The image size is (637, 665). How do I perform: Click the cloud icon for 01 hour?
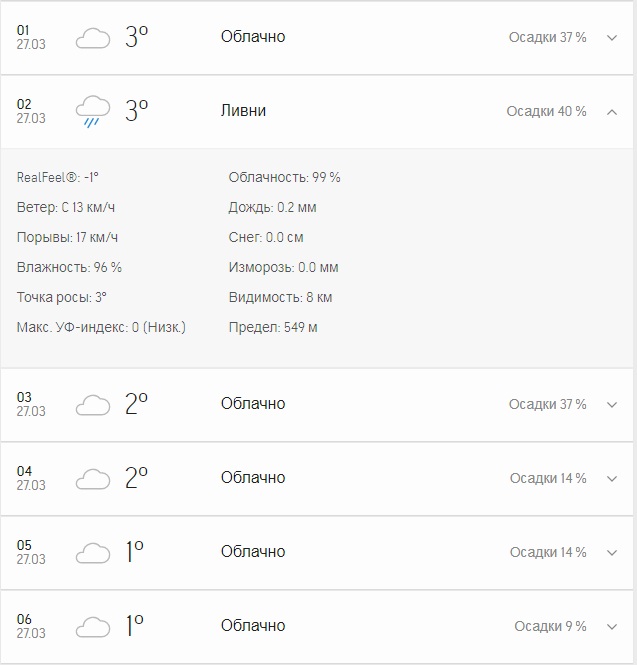(x=93, y=38)
